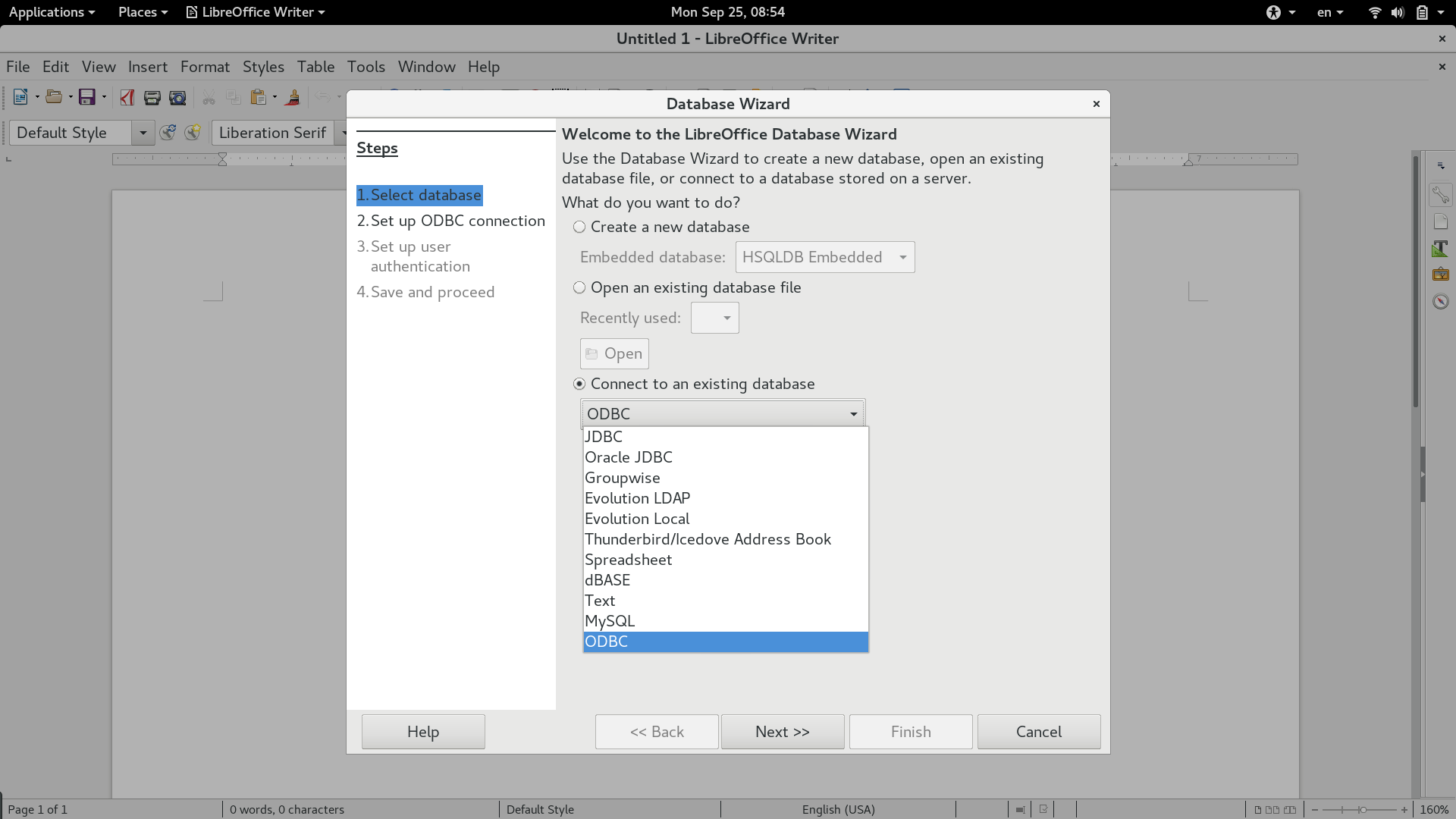
Task: Open sidebar Page panel icon
Action: pyautogui.click(x=1441, y=222)
